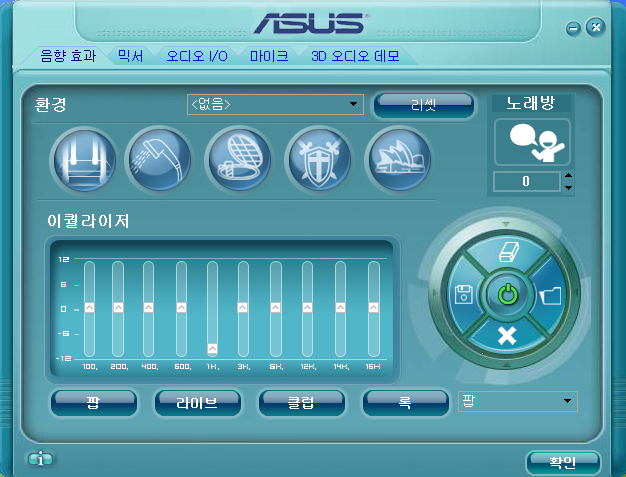The image size is (626, 477).
Task: Select the padded cell environment icon
Action: click(x=84, y=160)
